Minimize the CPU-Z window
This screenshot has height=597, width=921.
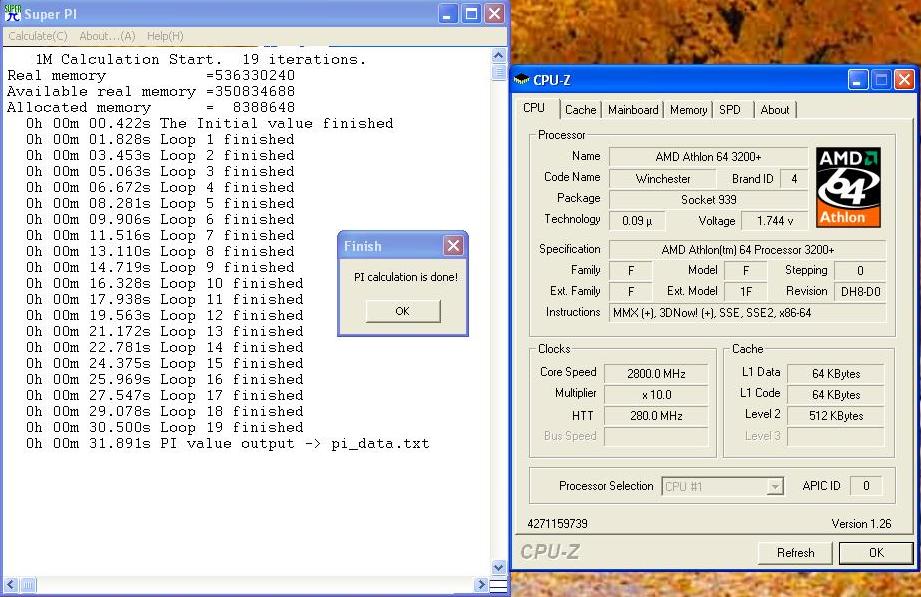(858, 80)
